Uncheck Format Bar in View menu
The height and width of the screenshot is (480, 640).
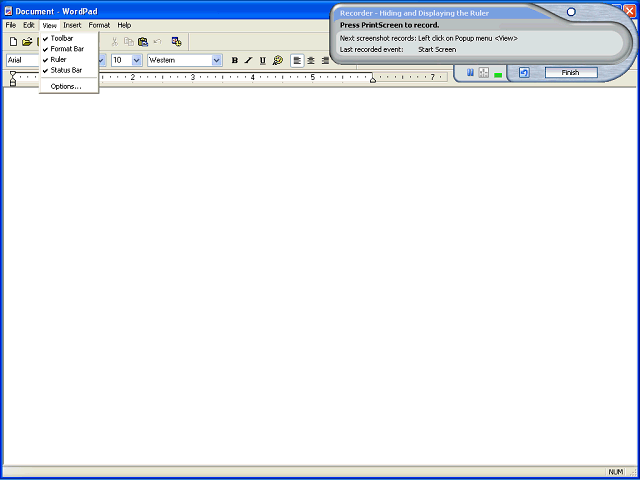coord(67,49)
